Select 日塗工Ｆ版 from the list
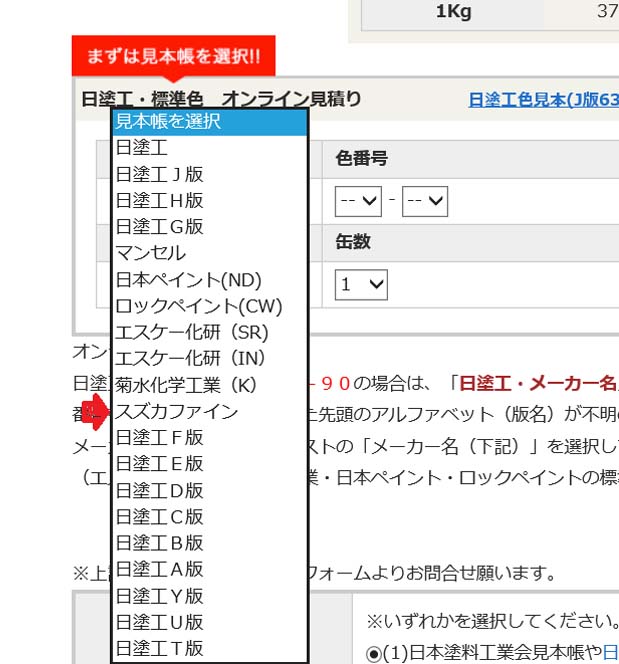 (210, 438)
